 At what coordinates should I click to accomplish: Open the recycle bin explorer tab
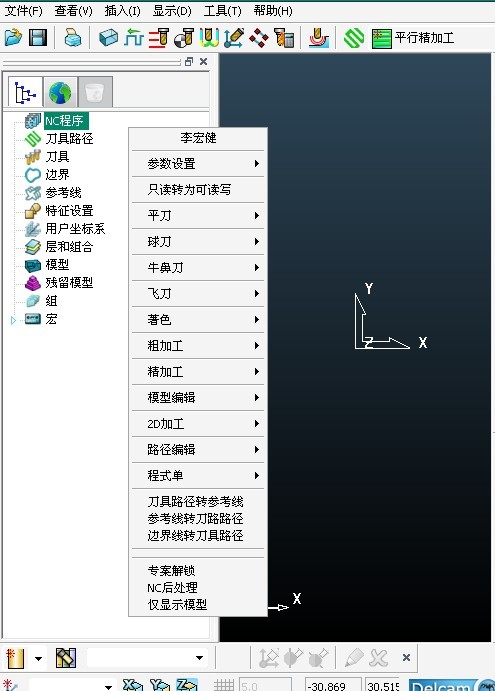[x=95, y=92]
